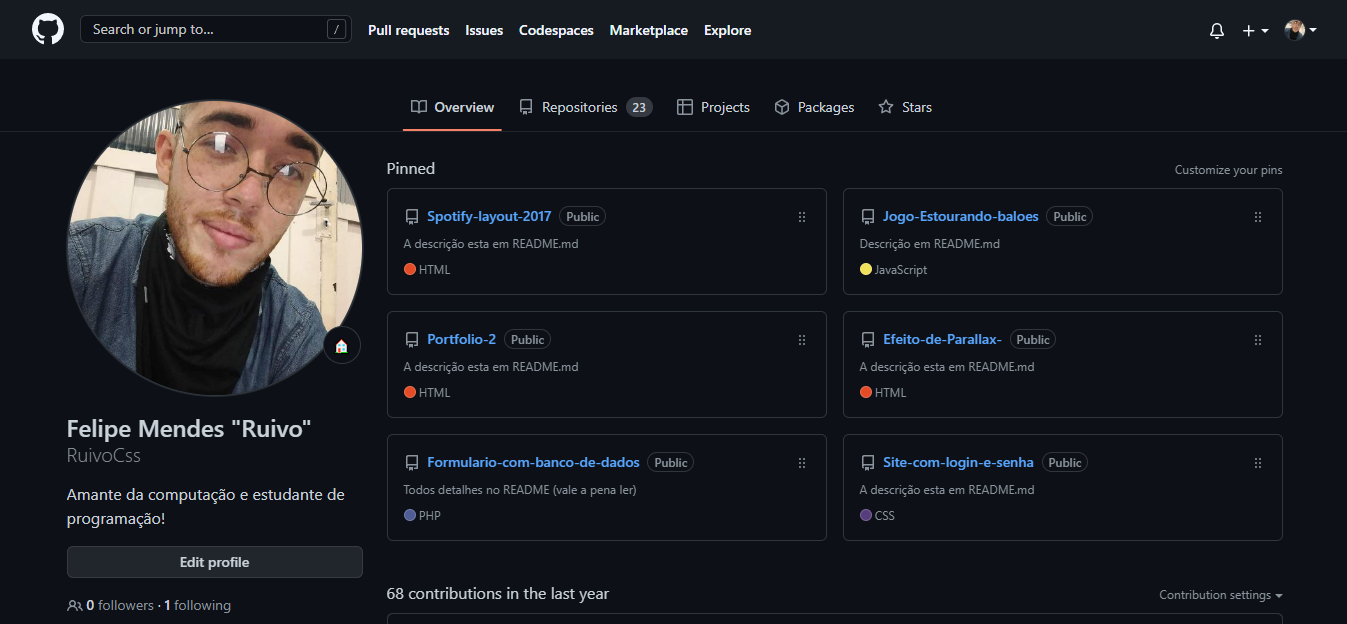This screenshot has height=624, width=1347.
Task: Click the drag handle on Site-com-login-e-senha card
Action: [x=1258, y=463]
